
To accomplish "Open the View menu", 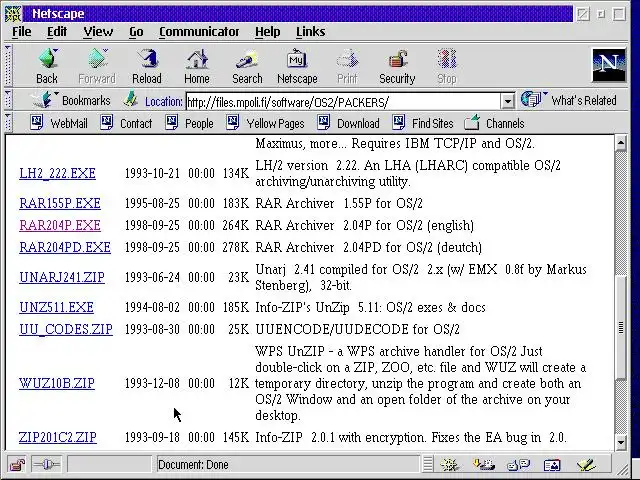I will pyautogui.click(x=98, y=31).
